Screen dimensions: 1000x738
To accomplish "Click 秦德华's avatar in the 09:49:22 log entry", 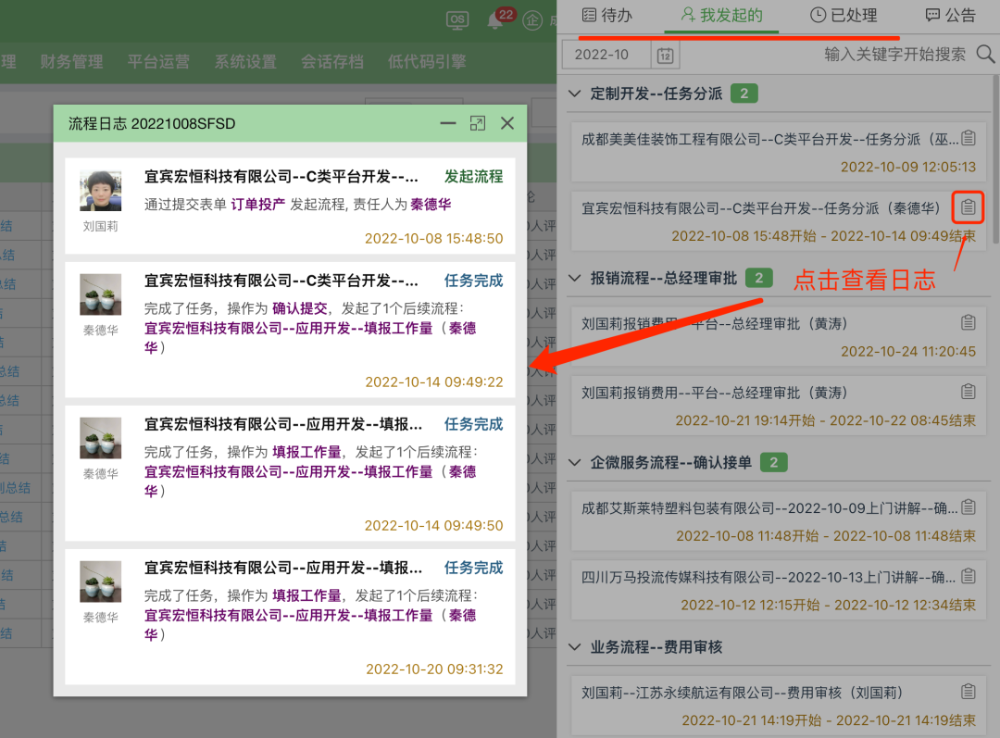I will pyautogui.click(x=100, y=295).
